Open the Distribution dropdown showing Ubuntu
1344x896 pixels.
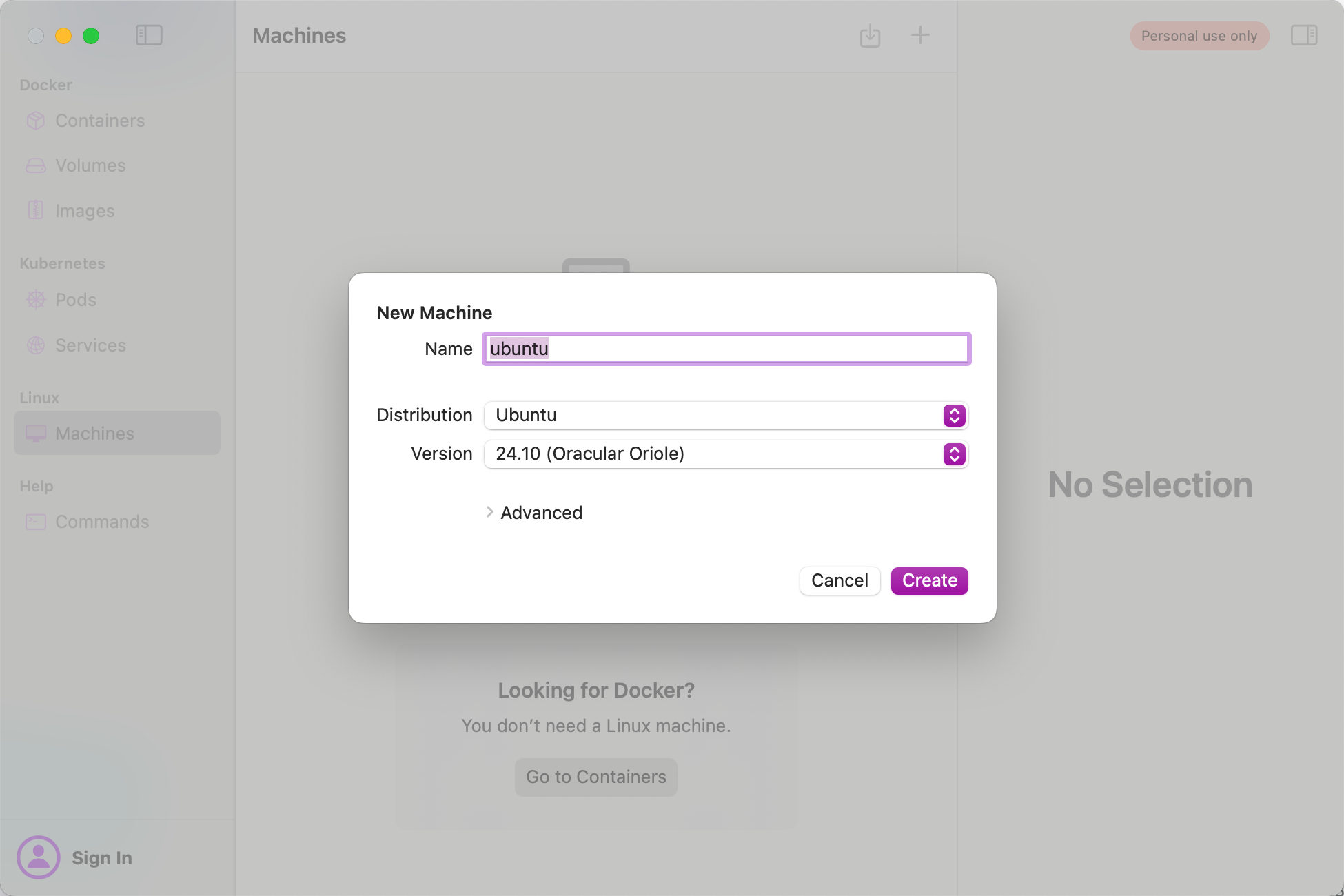coord(726,415)
